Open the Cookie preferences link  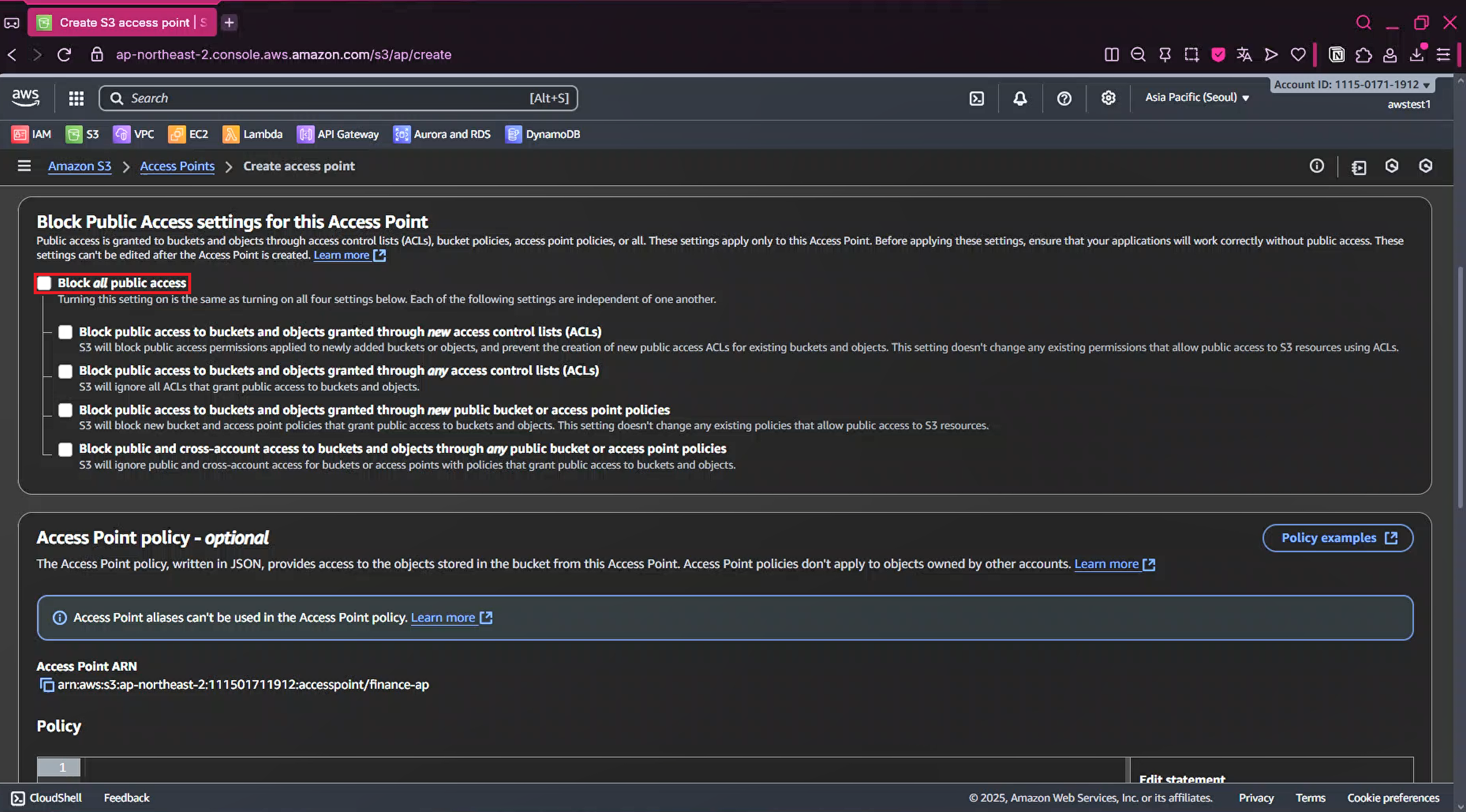click(x=1393, y=798)
